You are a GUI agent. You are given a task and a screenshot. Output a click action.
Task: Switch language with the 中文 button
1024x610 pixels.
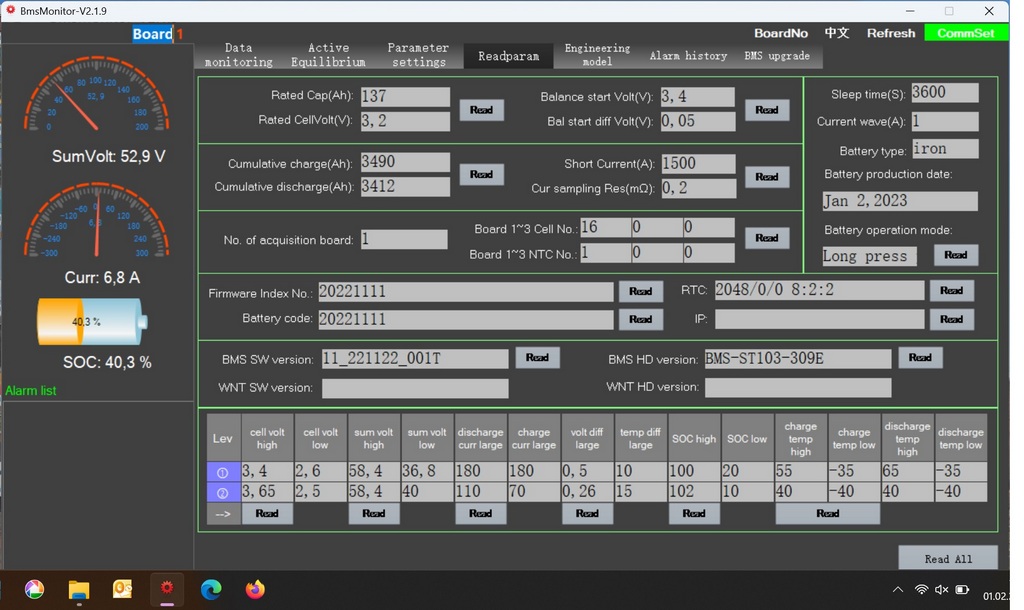coord(837,33)
